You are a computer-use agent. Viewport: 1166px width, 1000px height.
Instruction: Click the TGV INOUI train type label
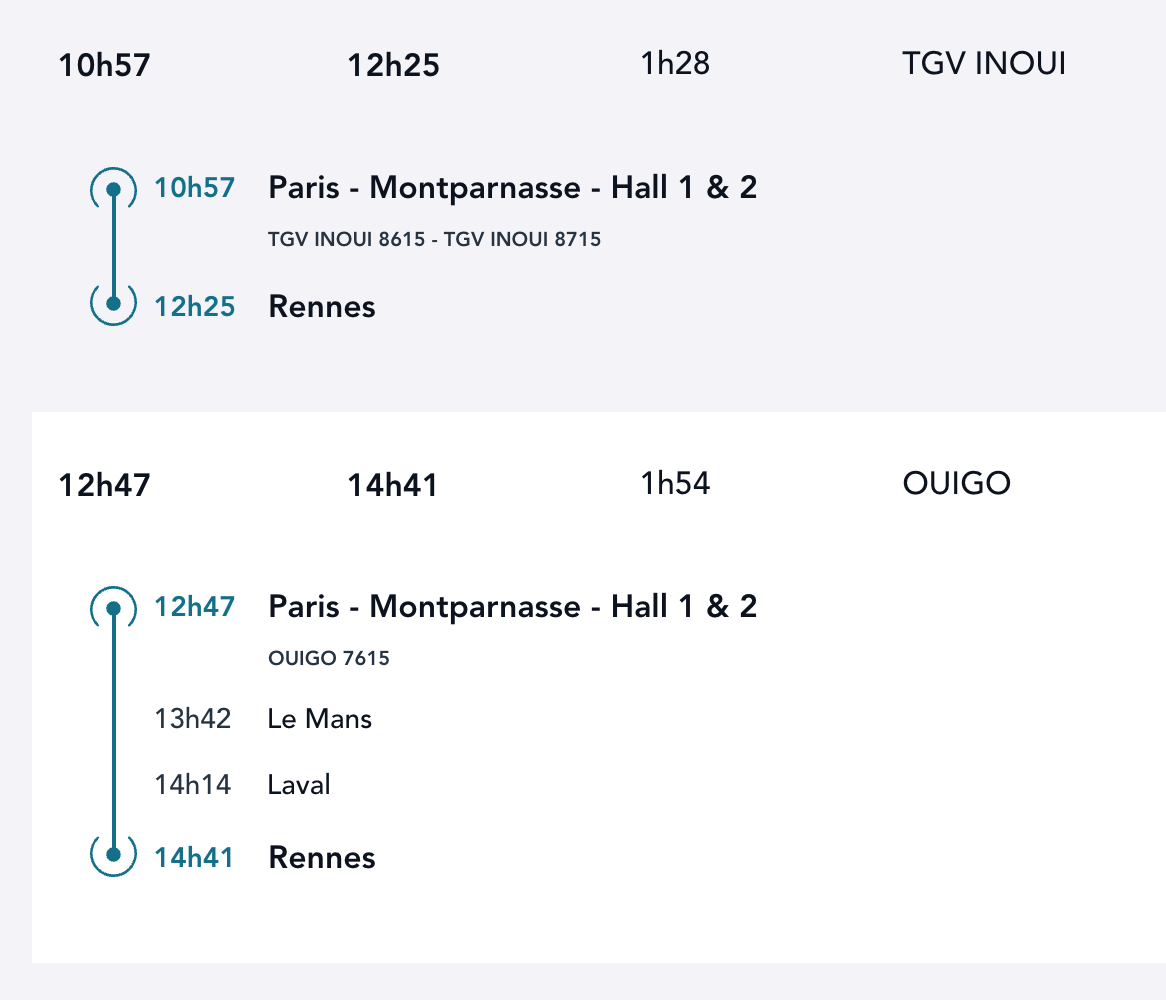[x=983, y=64]
